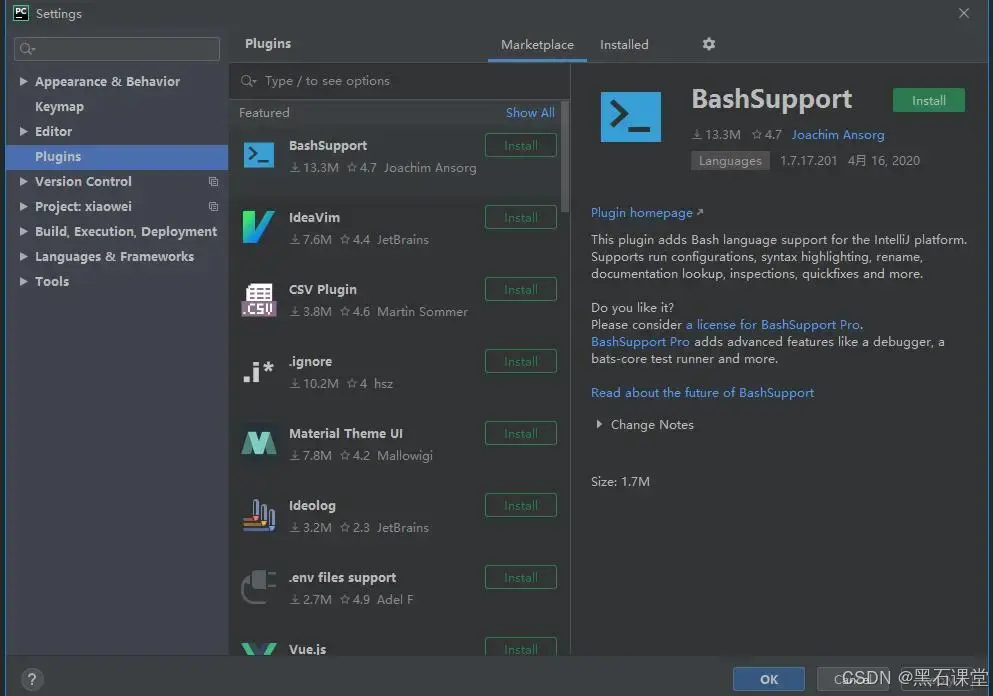Click the Vue.js plugin icon
Viewport: 993px width, 696px height.
pos(259,649)
